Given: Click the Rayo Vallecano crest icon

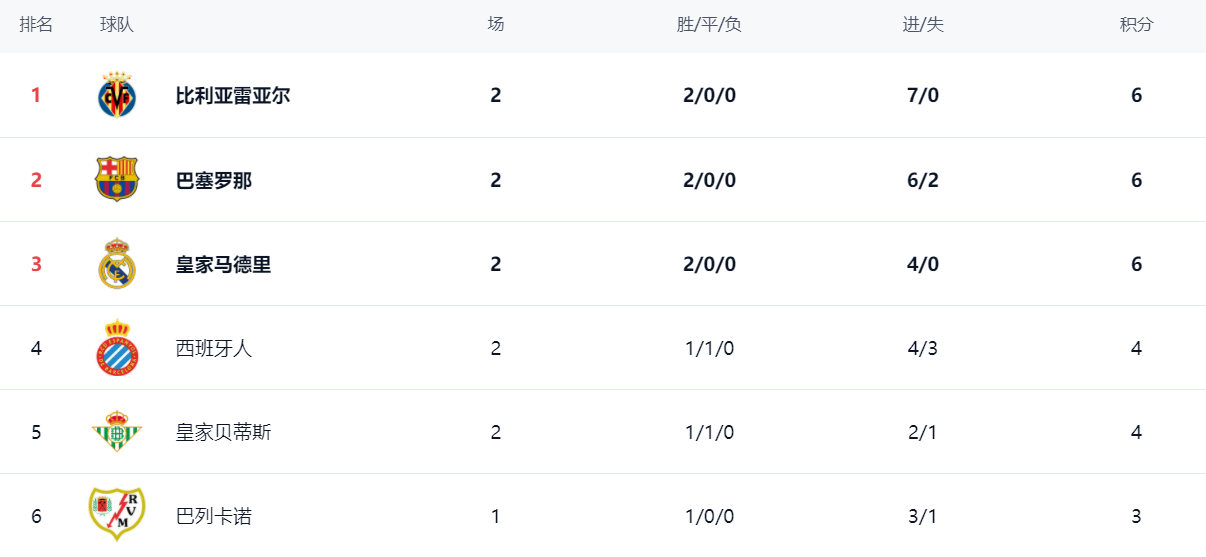Looking at the screenshot, I should pos(117,514).
